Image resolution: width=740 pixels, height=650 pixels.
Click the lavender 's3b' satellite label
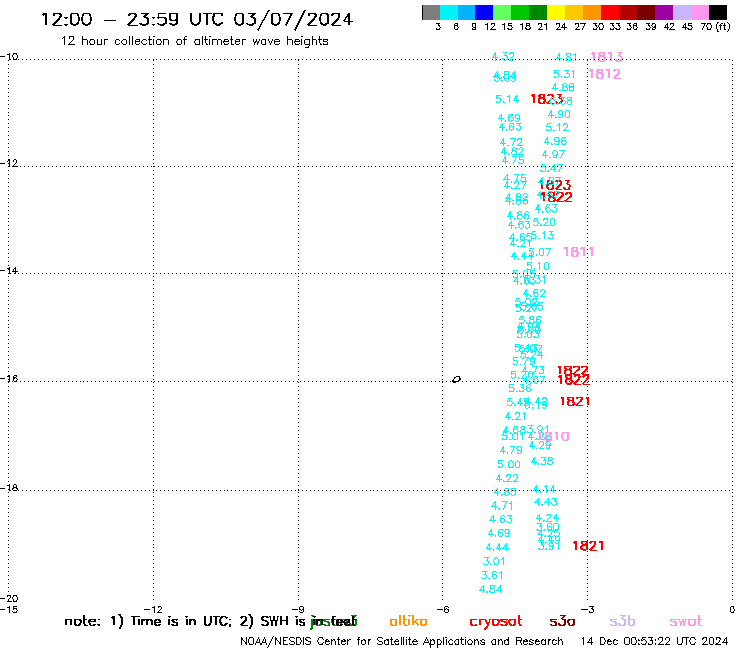coord(622,621)
